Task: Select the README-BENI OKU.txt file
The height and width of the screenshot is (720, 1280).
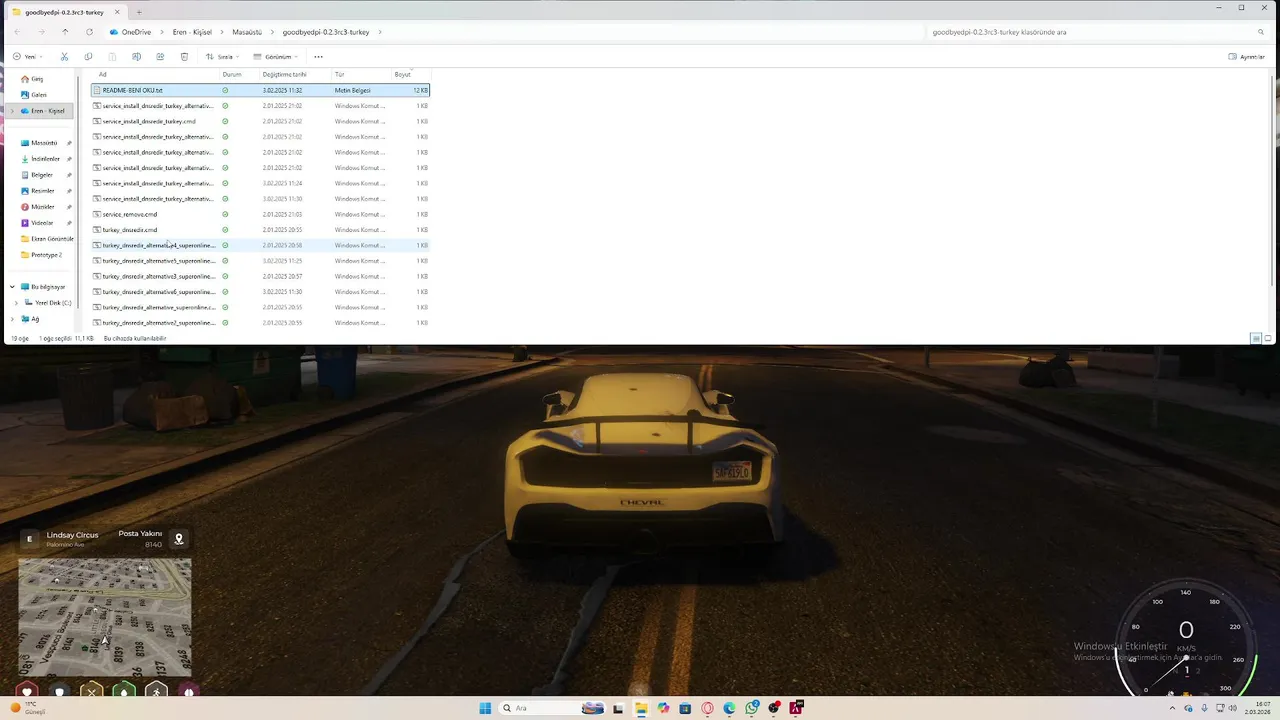Action: point(260,90)
